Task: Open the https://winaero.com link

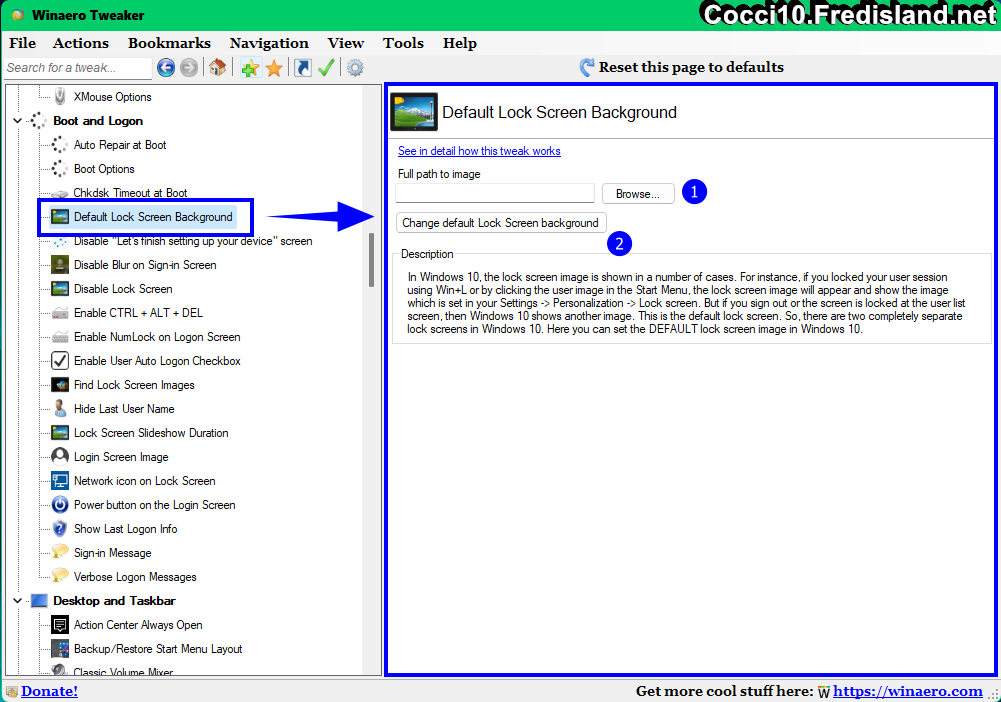Action: pos(907,691)
